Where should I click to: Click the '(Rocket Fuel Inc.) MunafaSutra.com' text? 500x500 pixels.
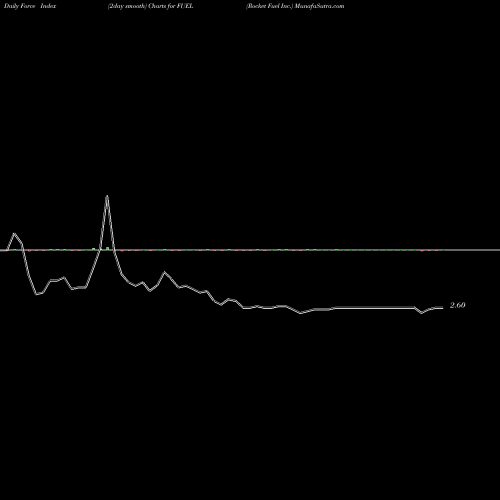295,6
